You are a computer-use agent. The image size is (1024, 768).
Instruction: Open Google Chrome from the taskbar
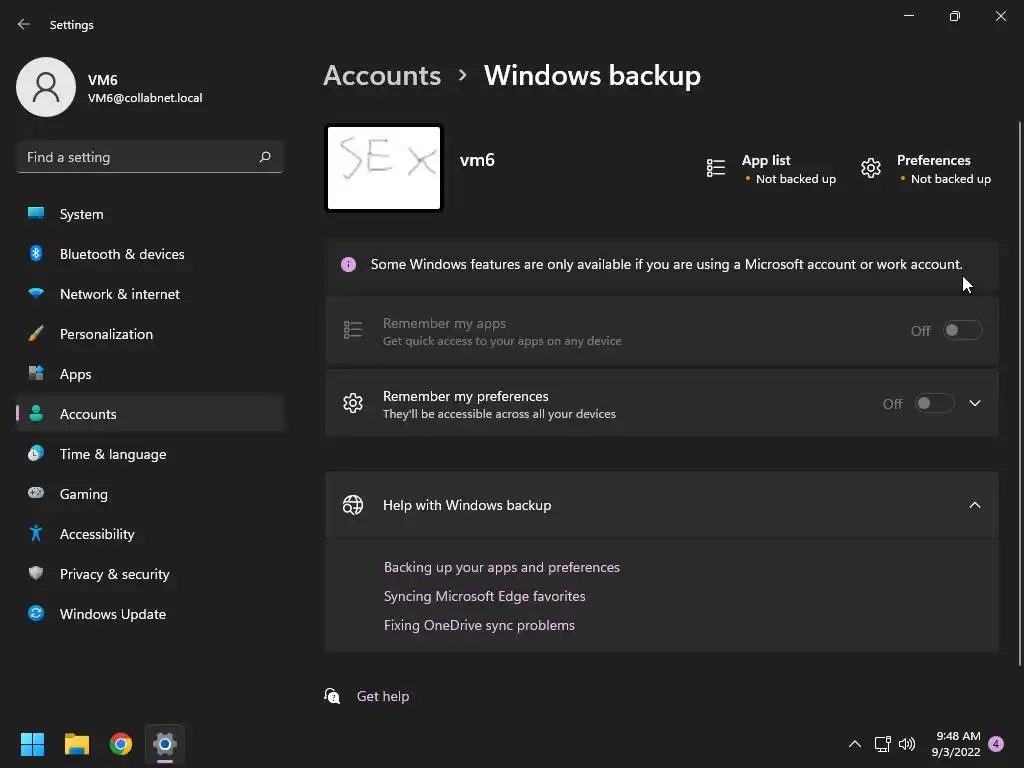click(121, 744)
